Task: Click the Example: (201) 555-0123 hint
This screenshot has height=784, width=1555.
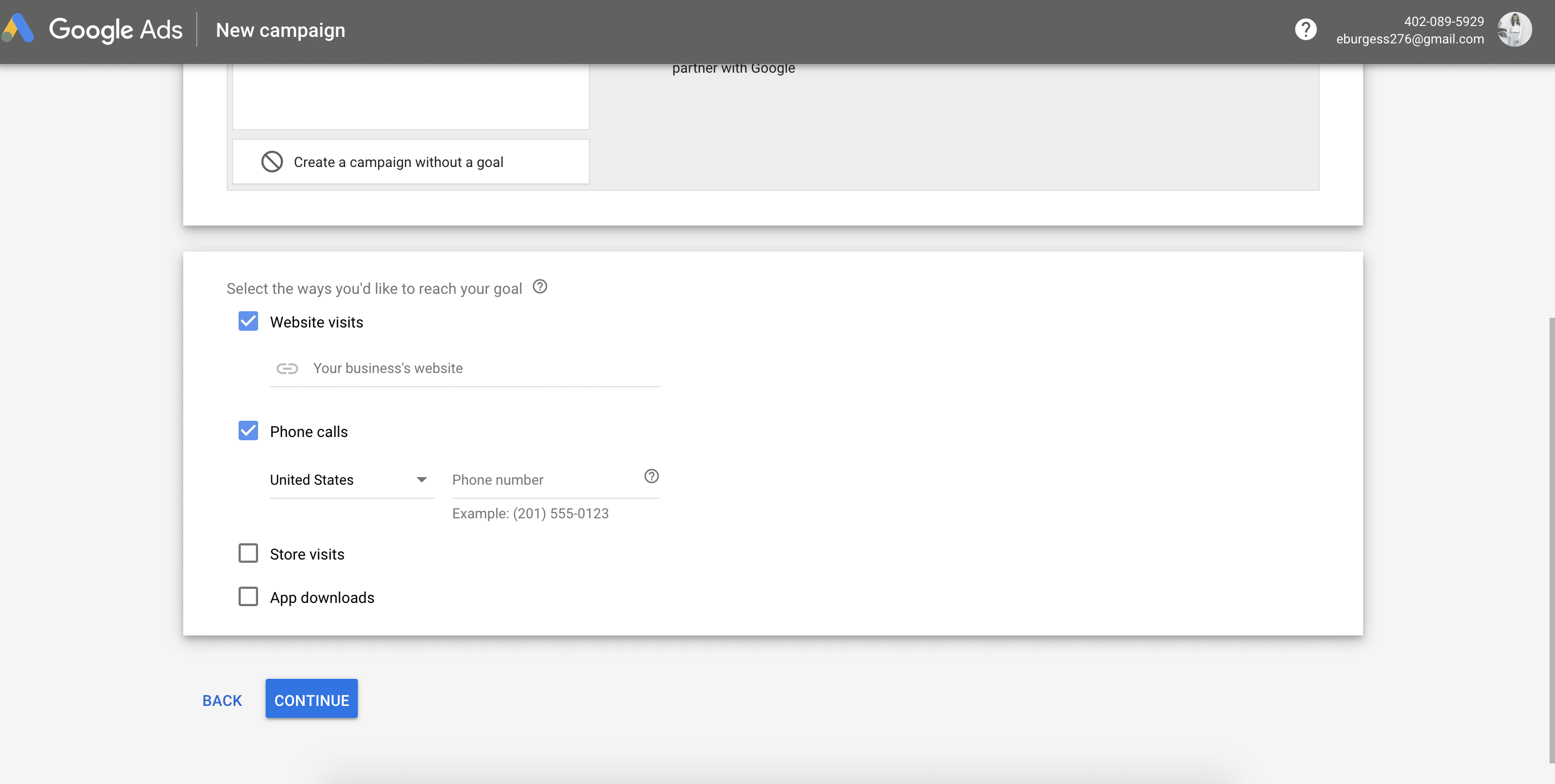Action: click(530, 513)
